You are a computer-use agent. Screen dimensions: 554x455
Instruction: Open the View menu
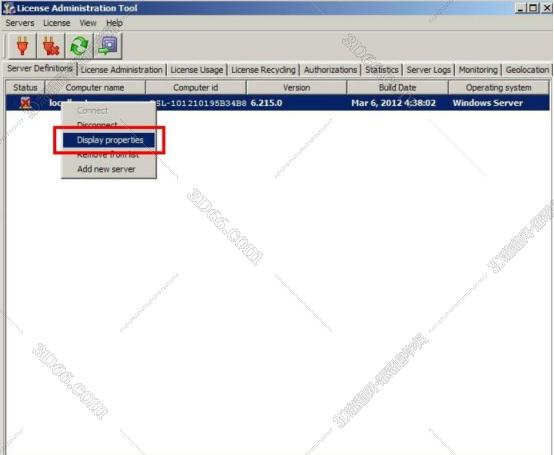88,23
